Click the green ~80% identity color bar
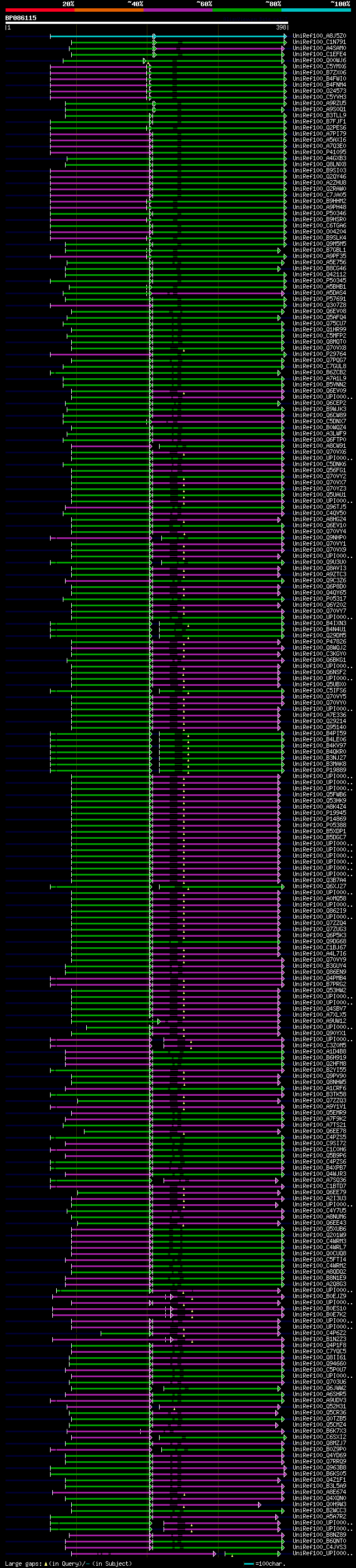 [x=247, y=10]
